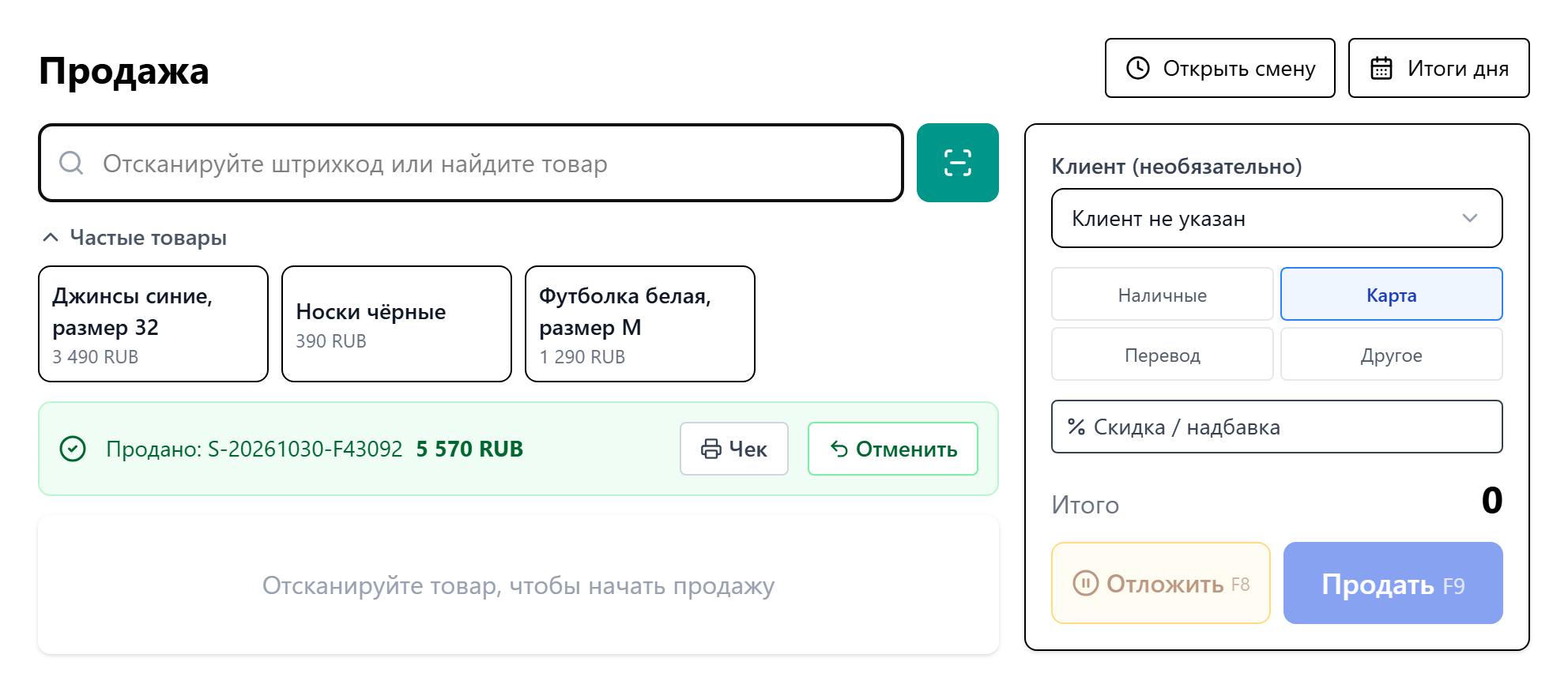Click the Скидка / надбавка field

[1276, 427]
